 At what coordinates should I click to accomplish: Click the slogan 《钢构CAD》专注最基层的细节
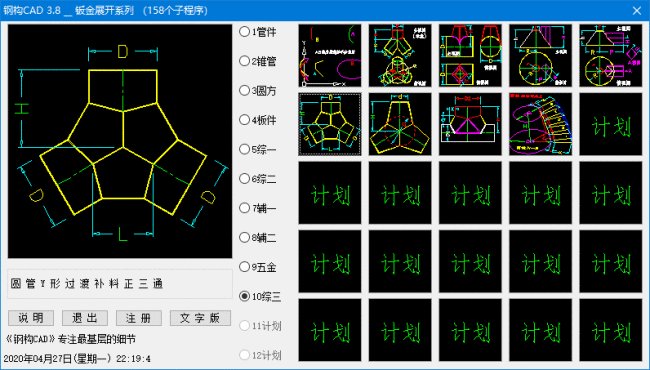[x=70, y=340]
